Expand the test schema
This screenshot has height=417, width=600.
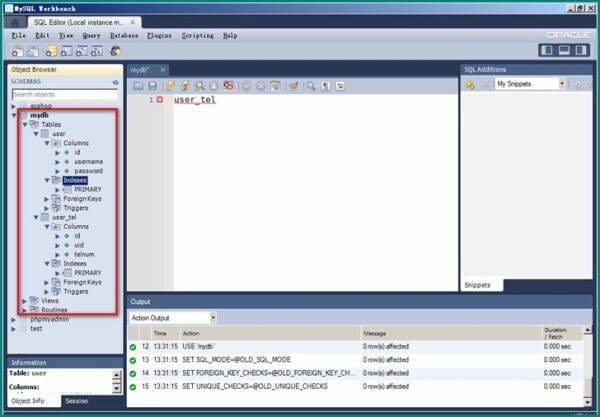click(x=14, y=329)
